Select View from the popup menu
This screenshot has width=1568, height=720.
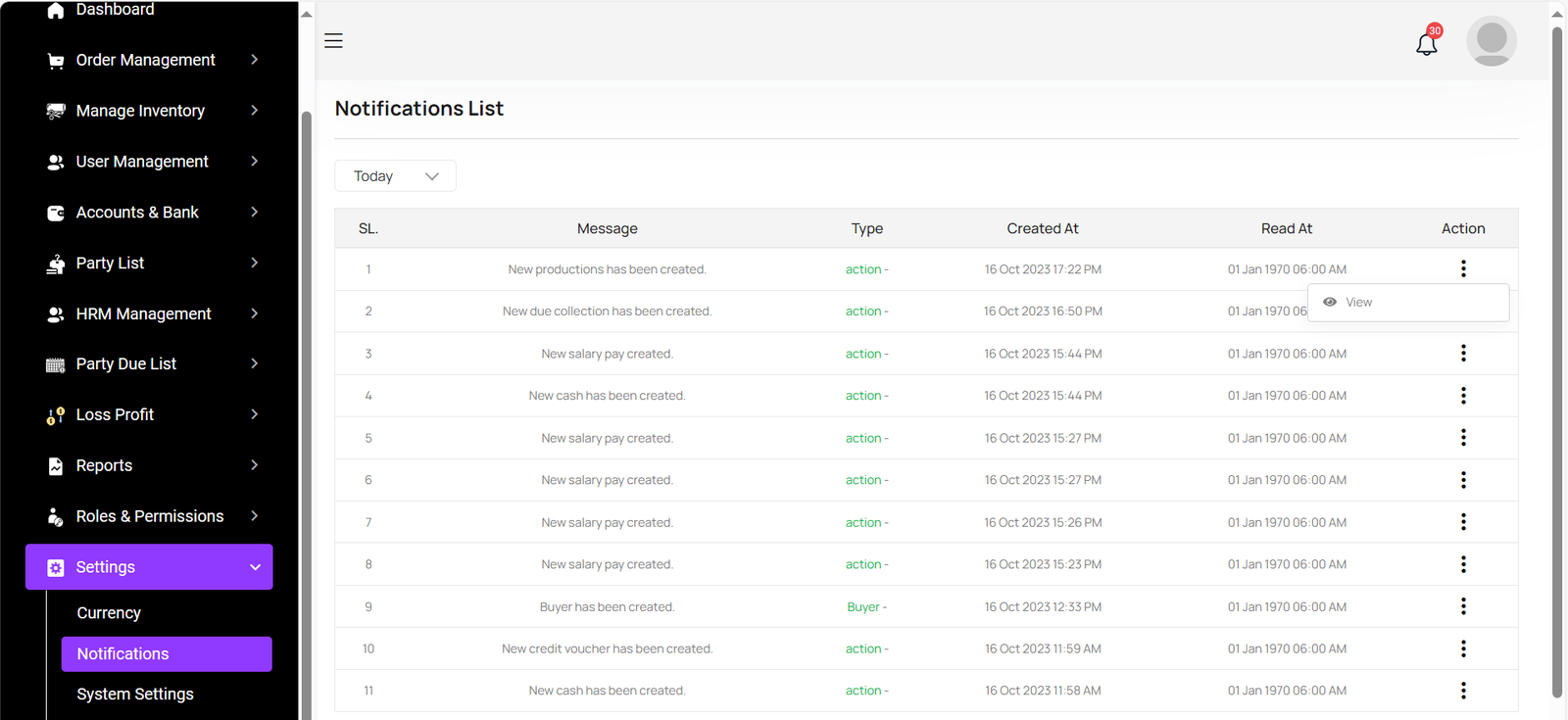(x=1358, y=303)
